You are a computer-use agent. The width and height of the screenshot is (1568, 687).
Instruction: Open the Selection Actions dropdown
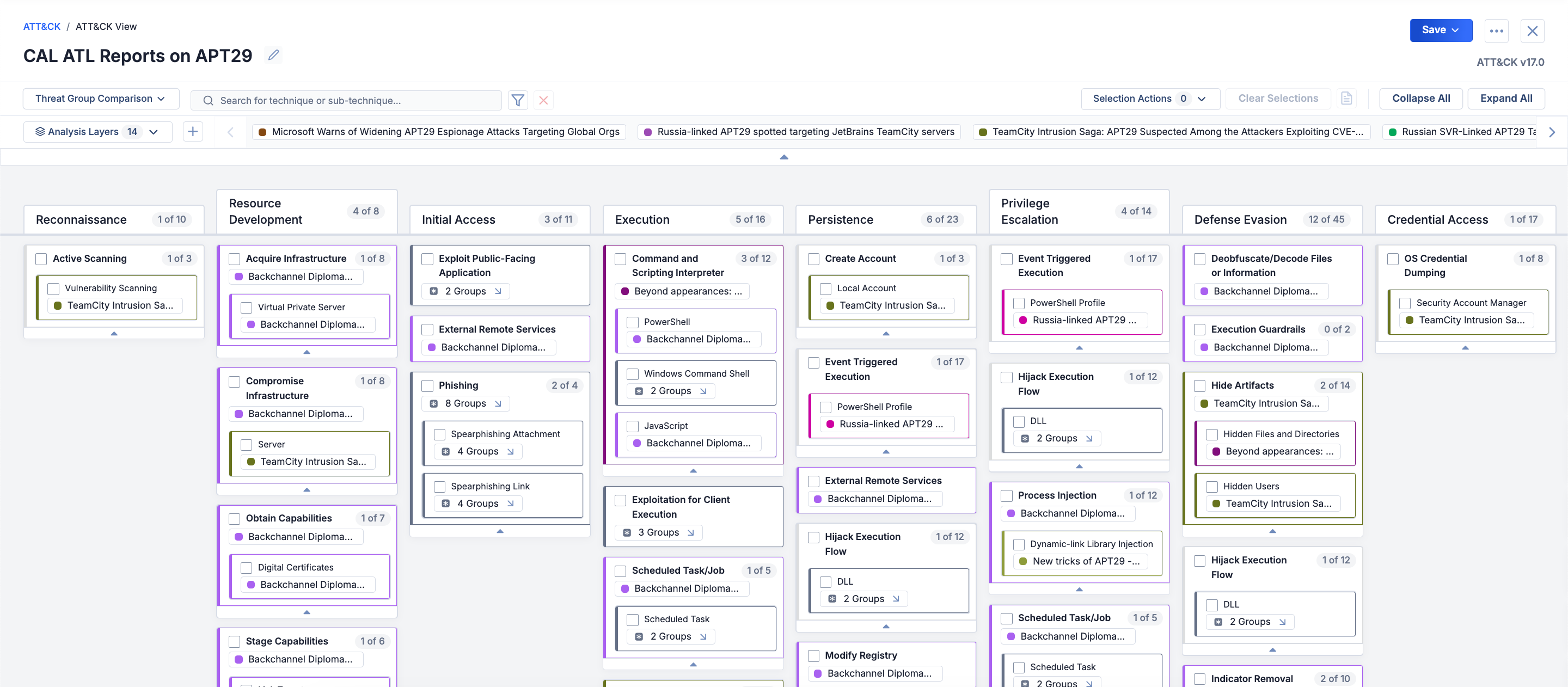pyautogui.click(x=1149, y=99)
